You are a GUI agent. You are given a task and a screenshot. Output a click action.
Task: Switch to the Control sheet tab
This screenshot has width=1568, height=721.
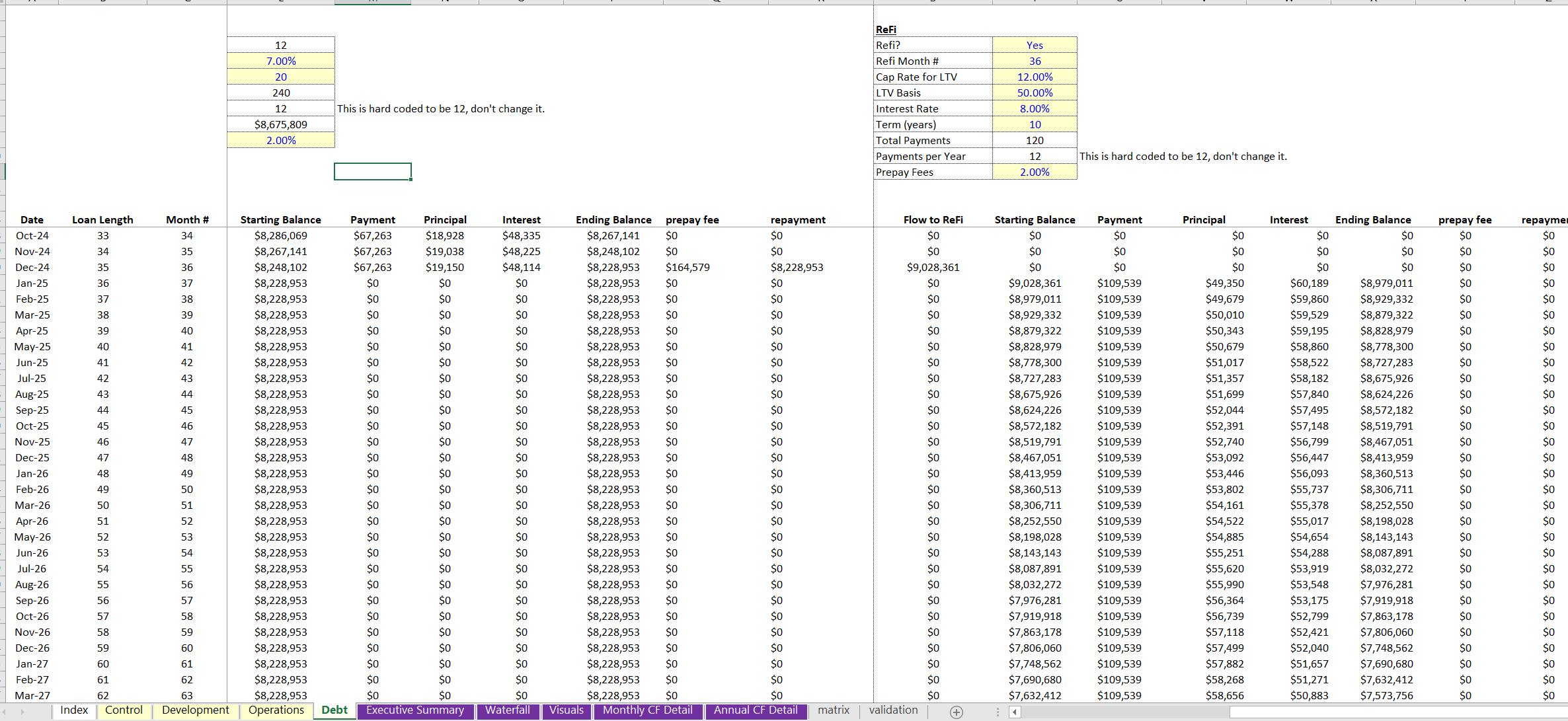pyautogui.click(x=124, y=710)
